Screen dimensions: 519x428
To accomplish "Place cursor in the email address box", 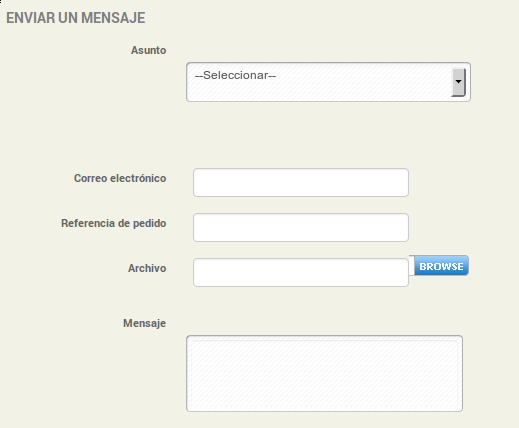I will point(301,183).
